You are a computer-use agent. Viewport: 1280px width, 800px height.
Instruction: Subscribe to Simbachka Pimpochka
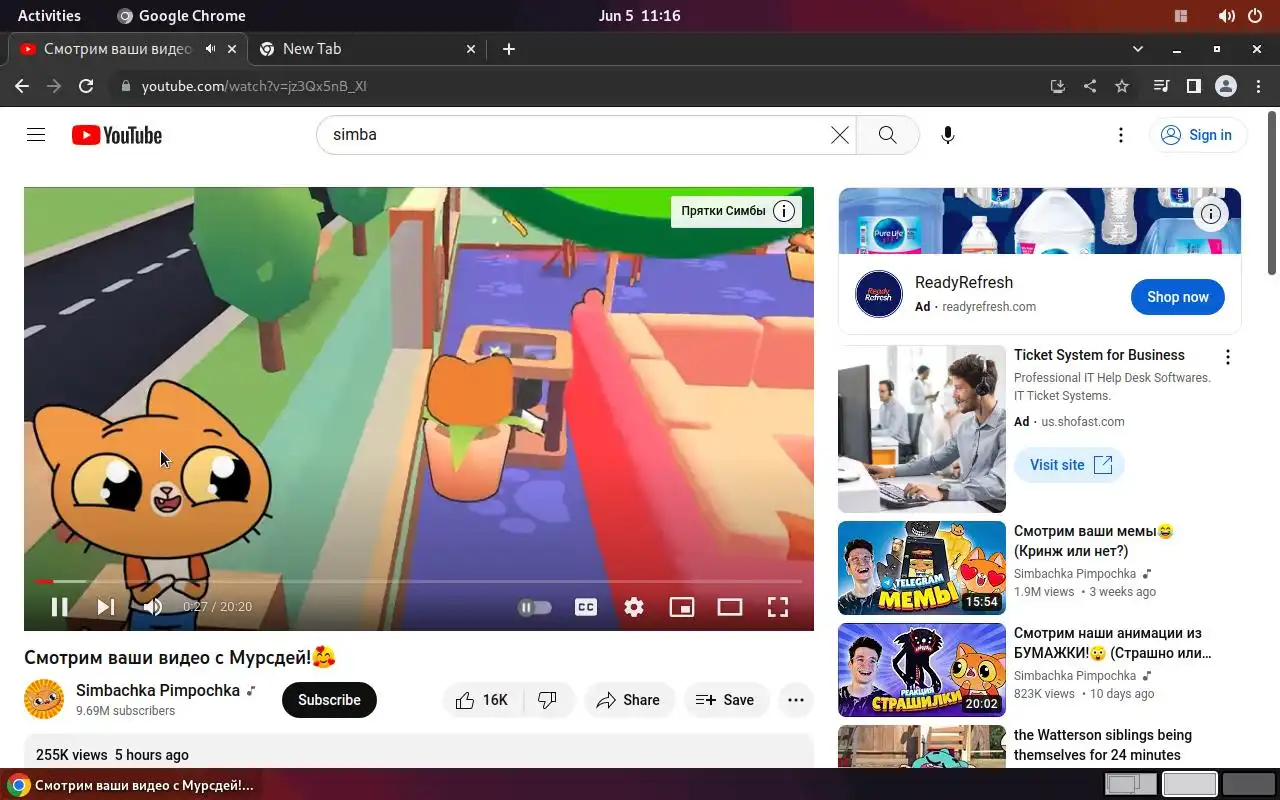[x=329, y=700]
